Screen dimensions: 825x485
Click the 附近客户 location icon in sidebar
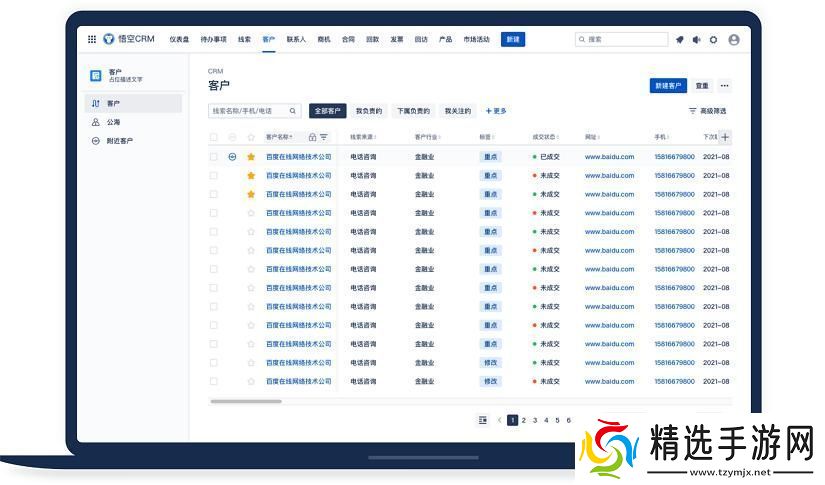tap(95, 141)
